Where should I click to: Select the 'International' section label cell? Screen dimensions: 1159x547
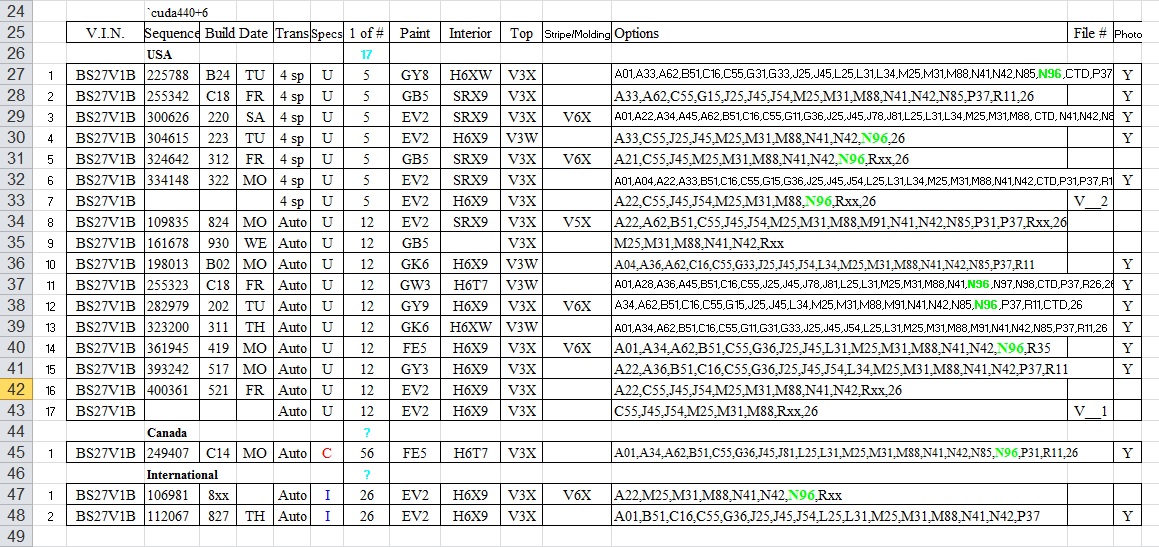[x=182, y=474]
